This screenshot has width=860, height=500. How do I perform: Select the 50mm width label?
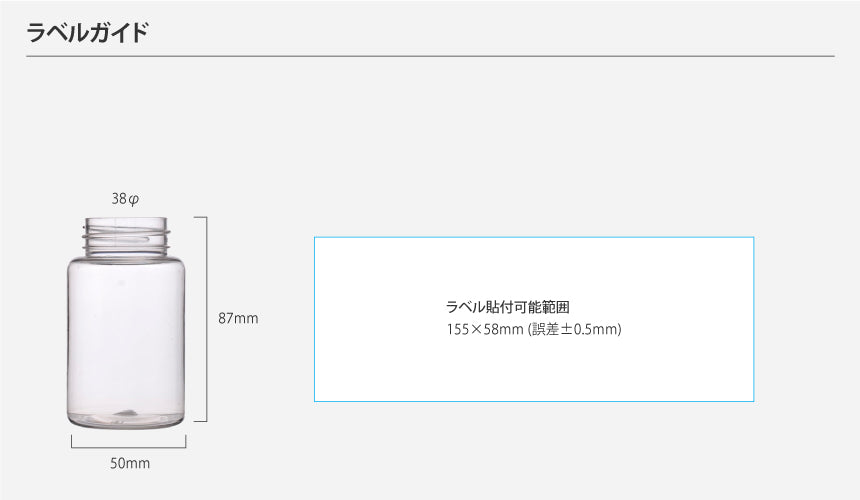(x=129, y=463)
